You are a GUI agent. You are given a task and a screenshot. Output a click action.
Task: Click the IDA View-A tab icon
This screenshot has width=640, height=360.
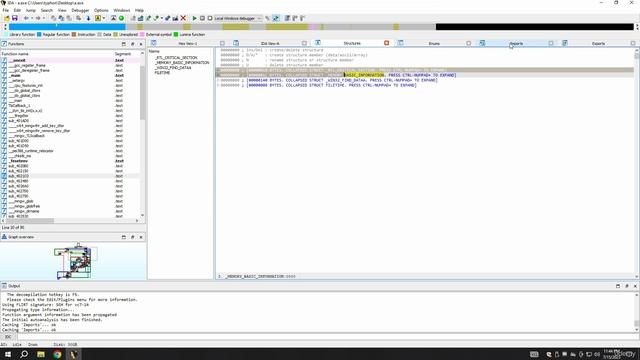[x=236, y=43]
